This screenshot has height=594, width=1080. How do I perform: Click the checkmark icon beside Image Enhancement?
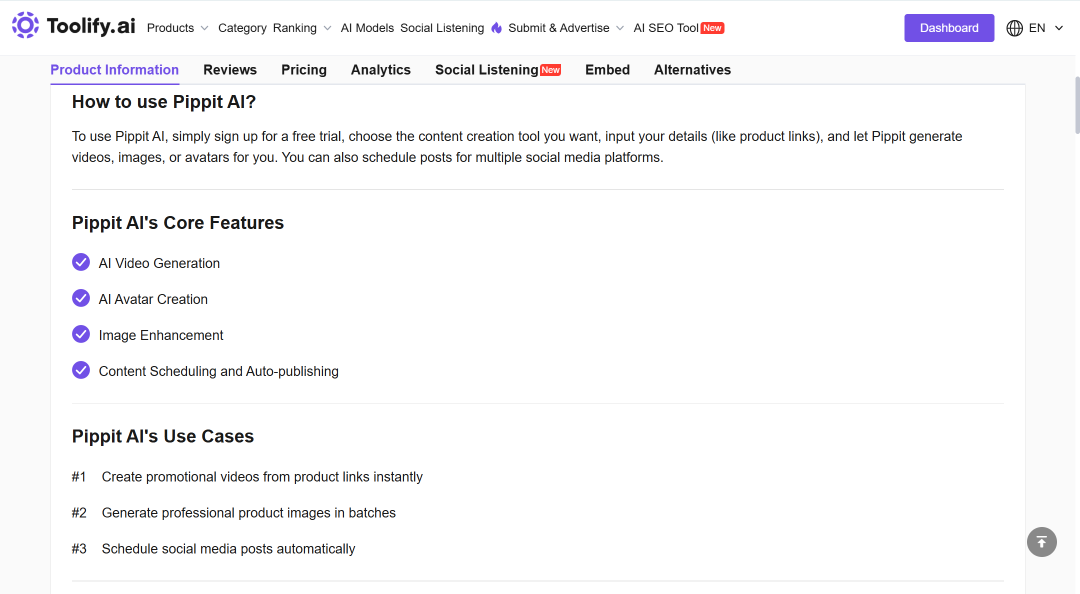point(81,334)
